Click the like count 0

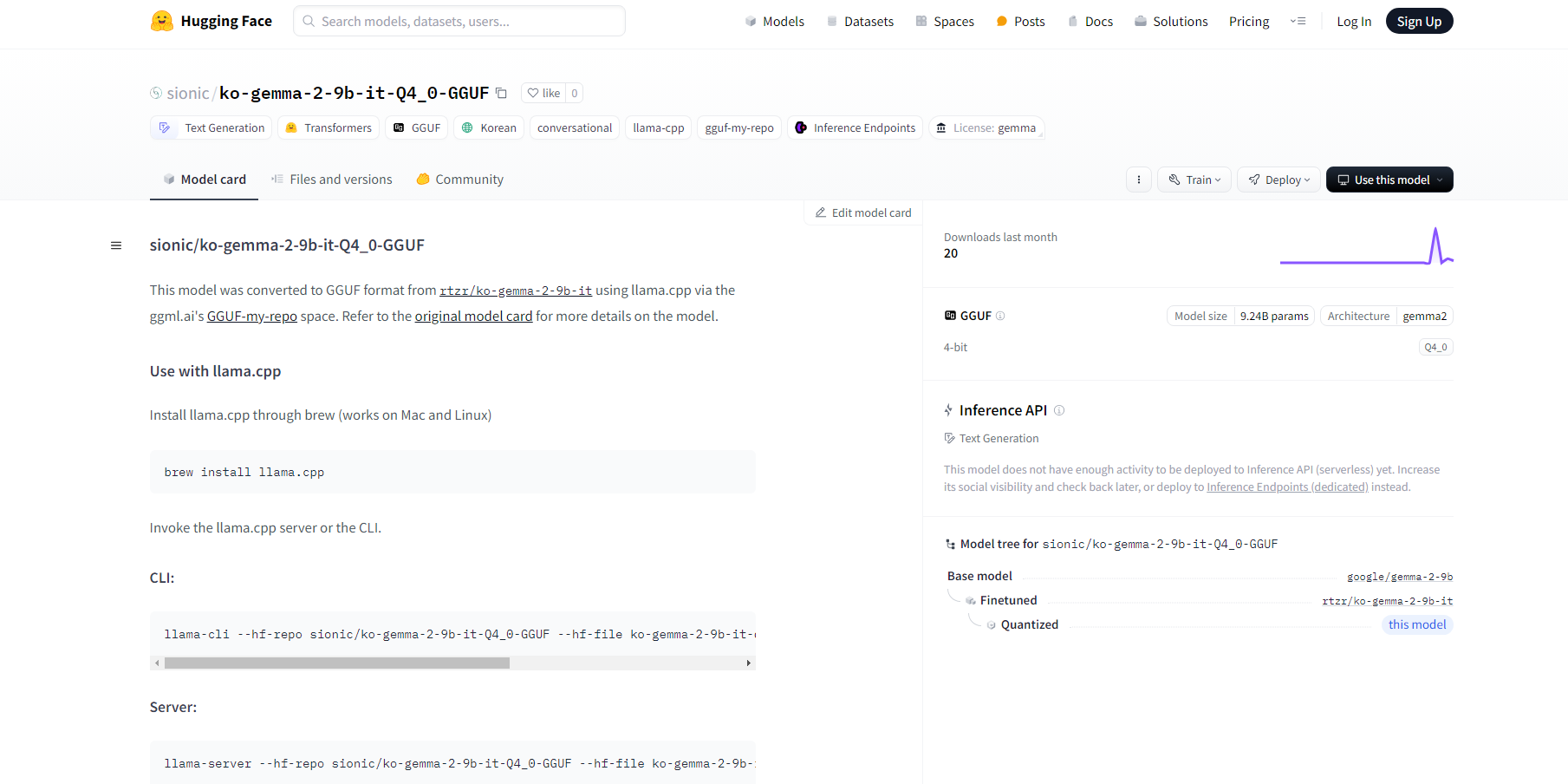[x=574, y=93]
